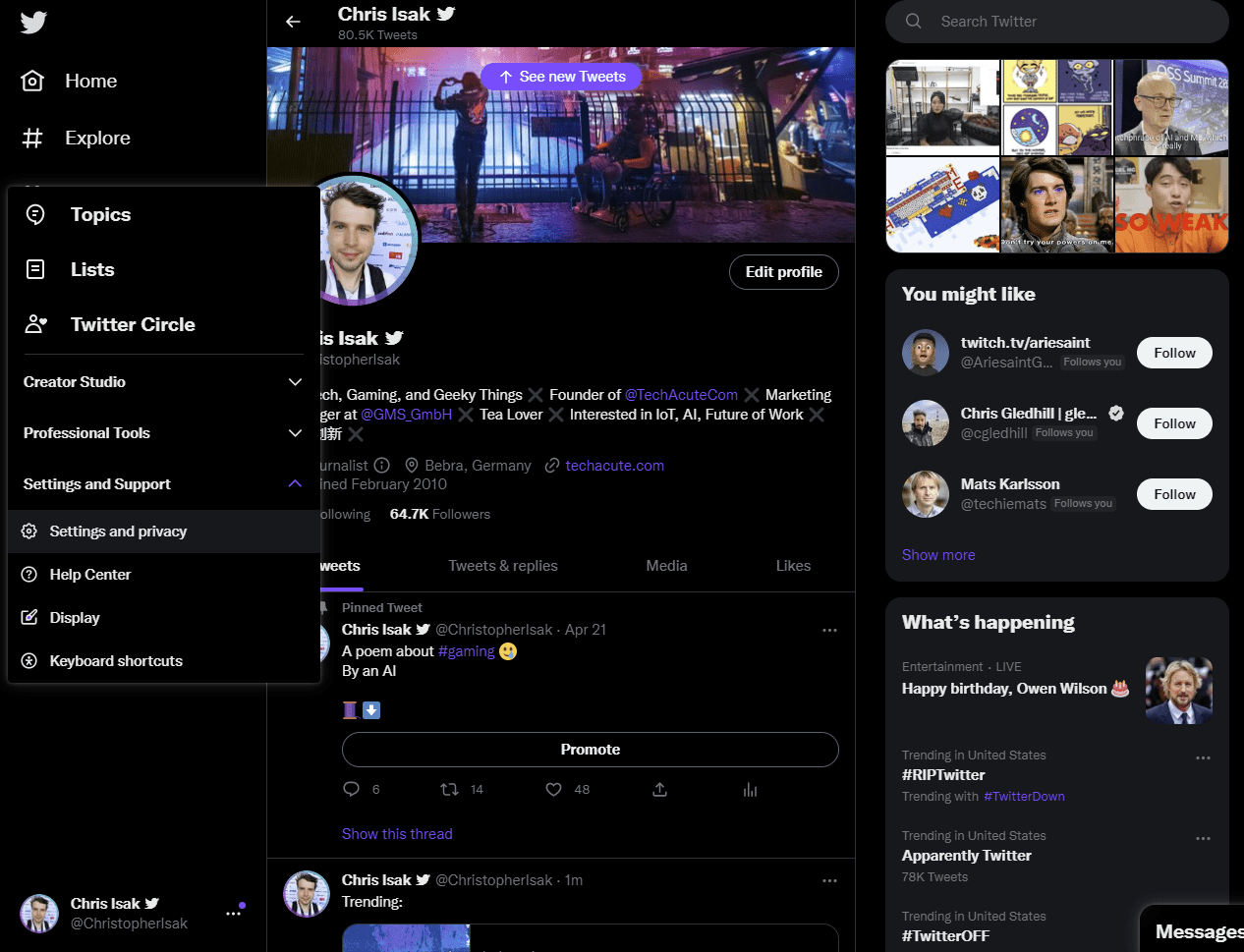
Task: Click the Search Twitter field
Action: 1057,22
